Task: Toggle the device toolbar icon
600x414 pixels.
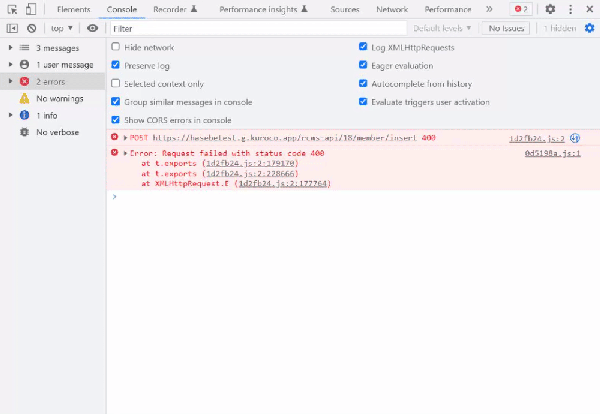Action: [31, 9]
